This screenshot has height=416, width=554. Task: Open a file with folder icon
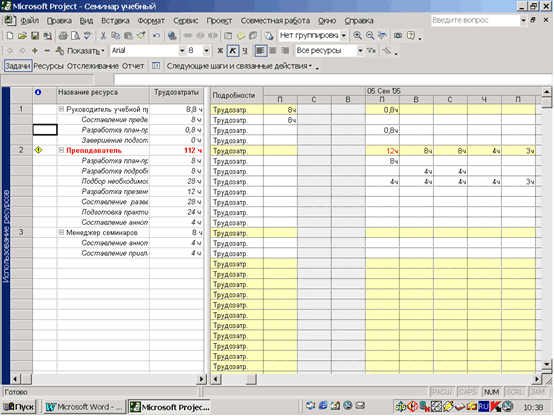22,36
